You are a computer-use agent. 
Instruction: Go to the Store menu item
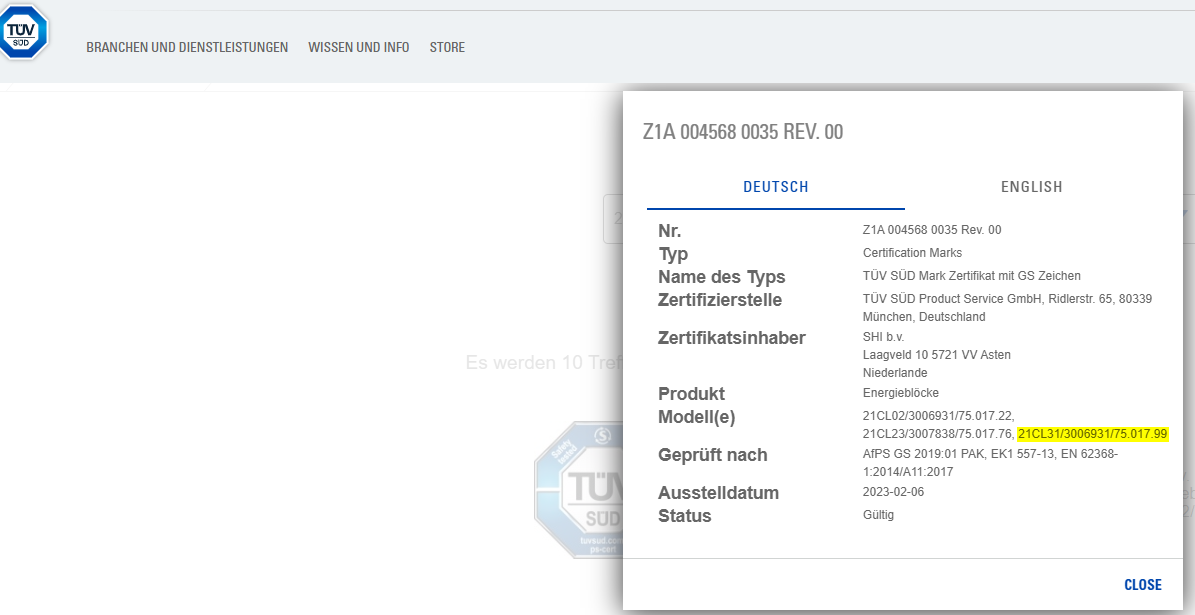tap(447, 47)
